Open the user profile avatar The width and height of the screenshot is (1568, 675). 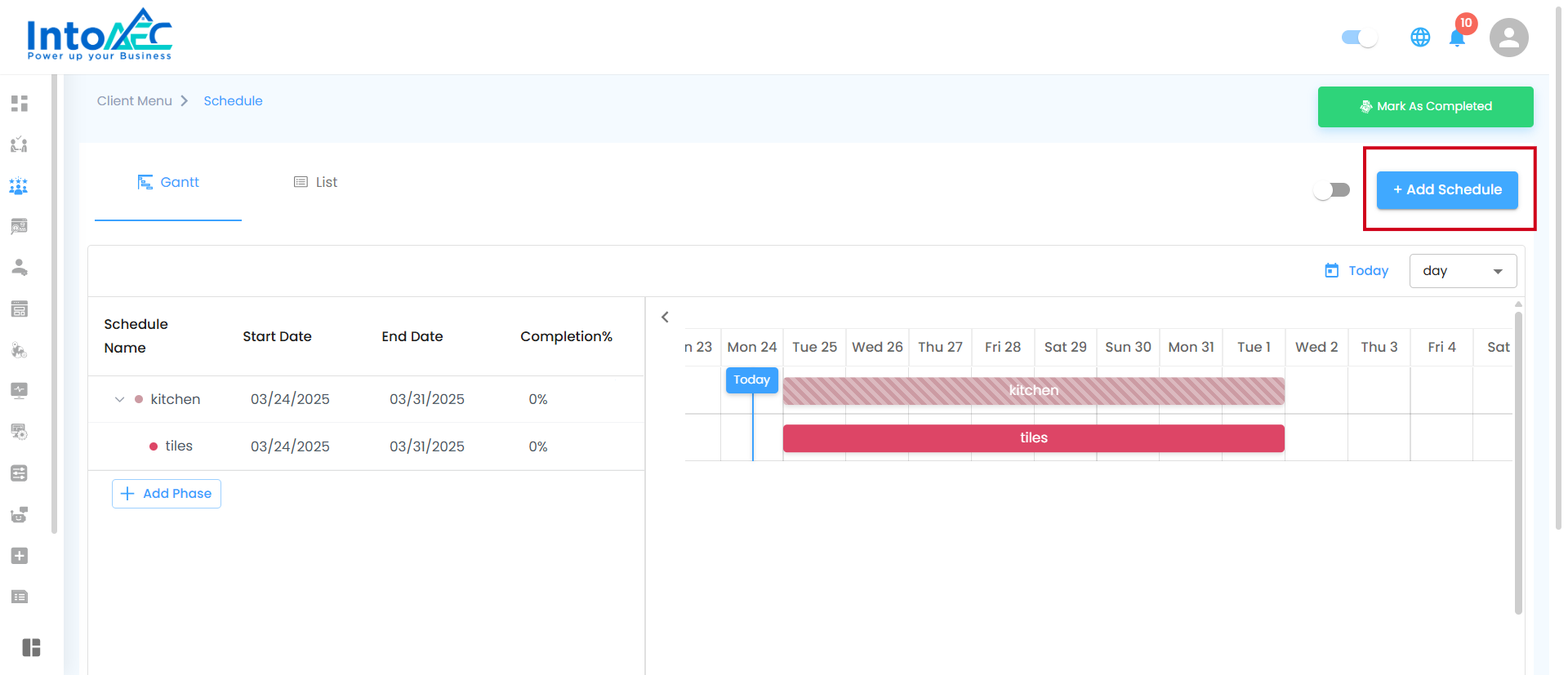coord(1509,38)
